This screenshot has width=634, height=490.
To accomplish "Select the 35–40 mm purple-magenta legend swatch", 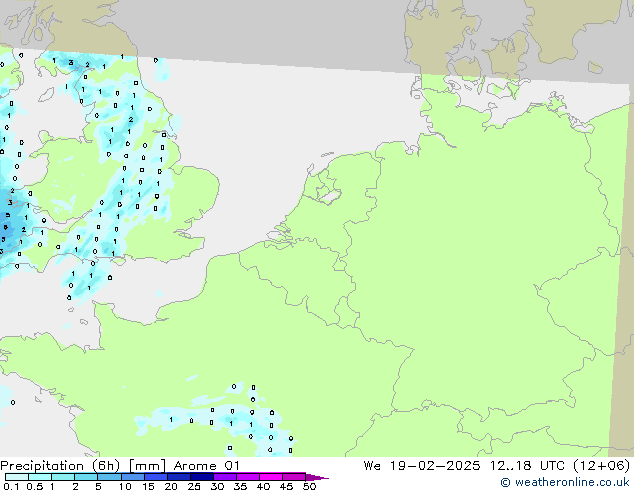I will (248, 477).
